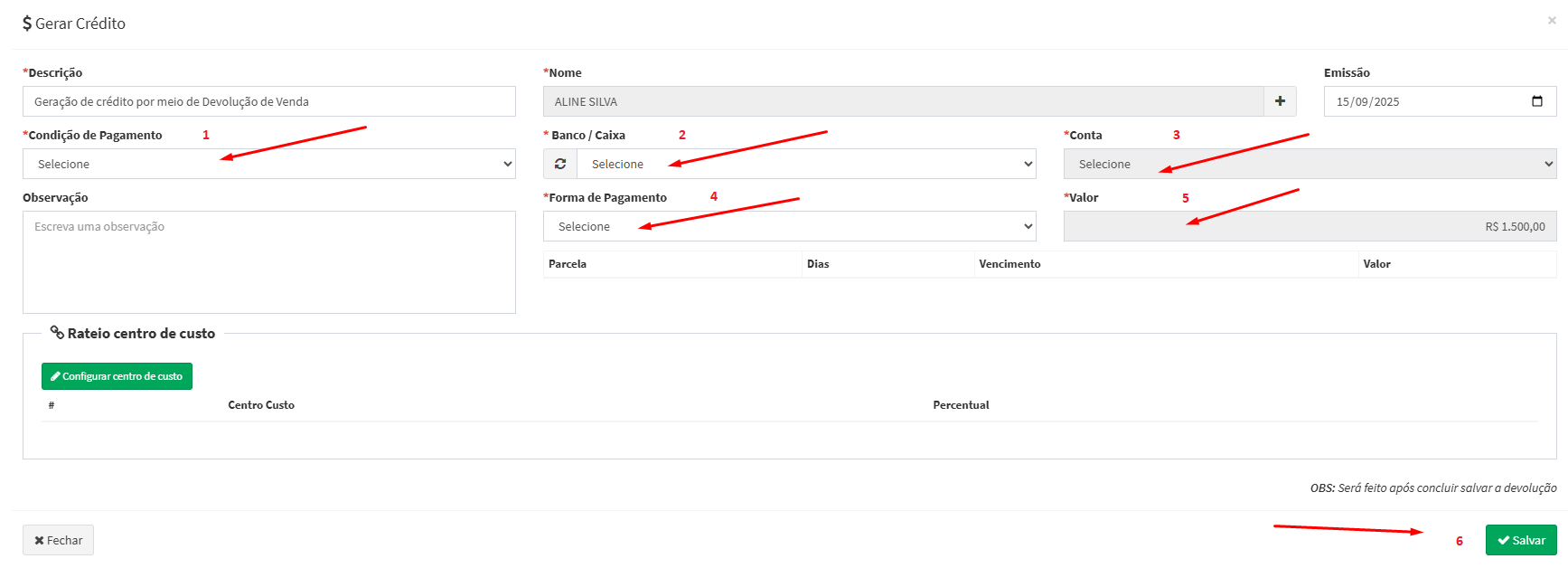1568x568 pixels.
Task: Click the Fechar button
Action: click(x=58, y=540)
